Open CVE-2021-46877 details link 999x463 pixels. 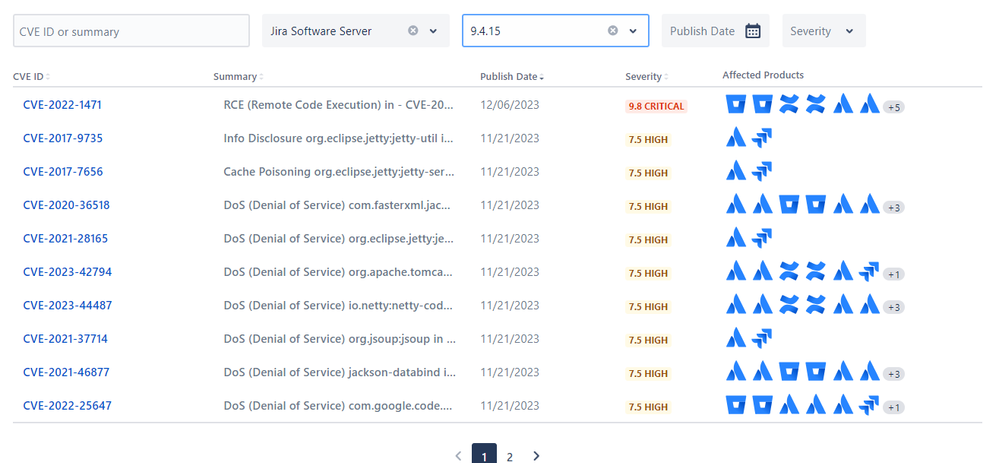66,372
